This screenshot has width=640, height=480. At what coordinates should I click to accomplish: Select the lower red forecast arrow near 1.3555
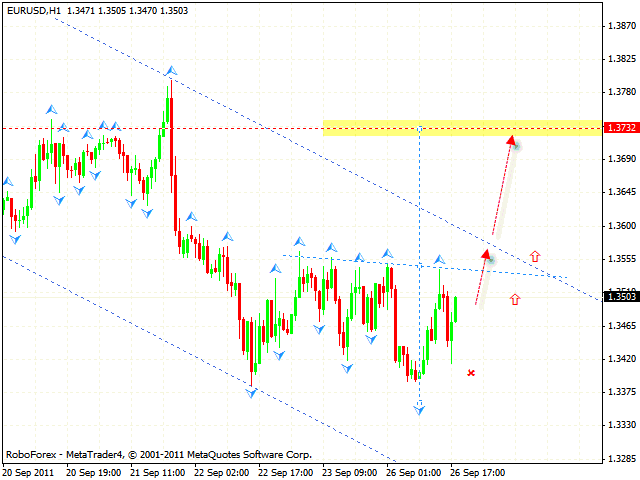482,278
